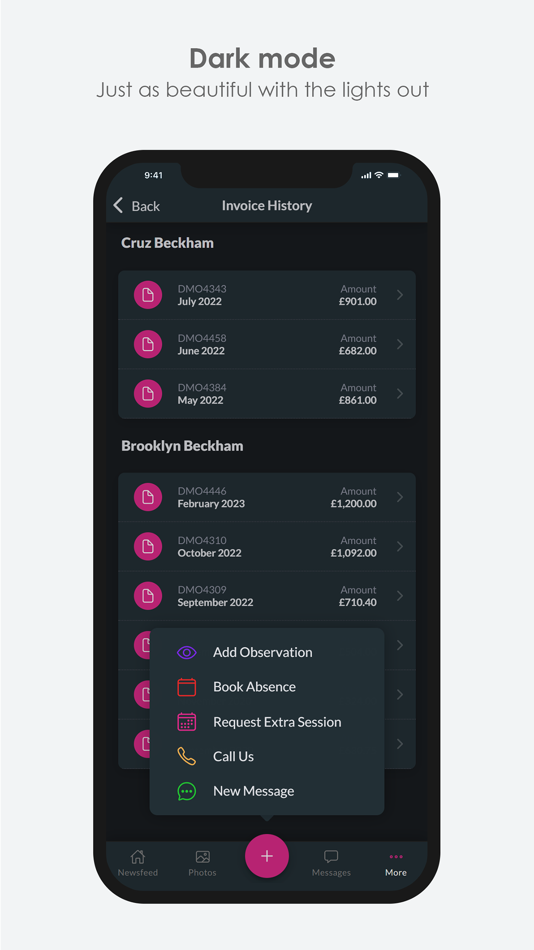Open the DMO4343 July 2022 chevron

pos(400,295)
